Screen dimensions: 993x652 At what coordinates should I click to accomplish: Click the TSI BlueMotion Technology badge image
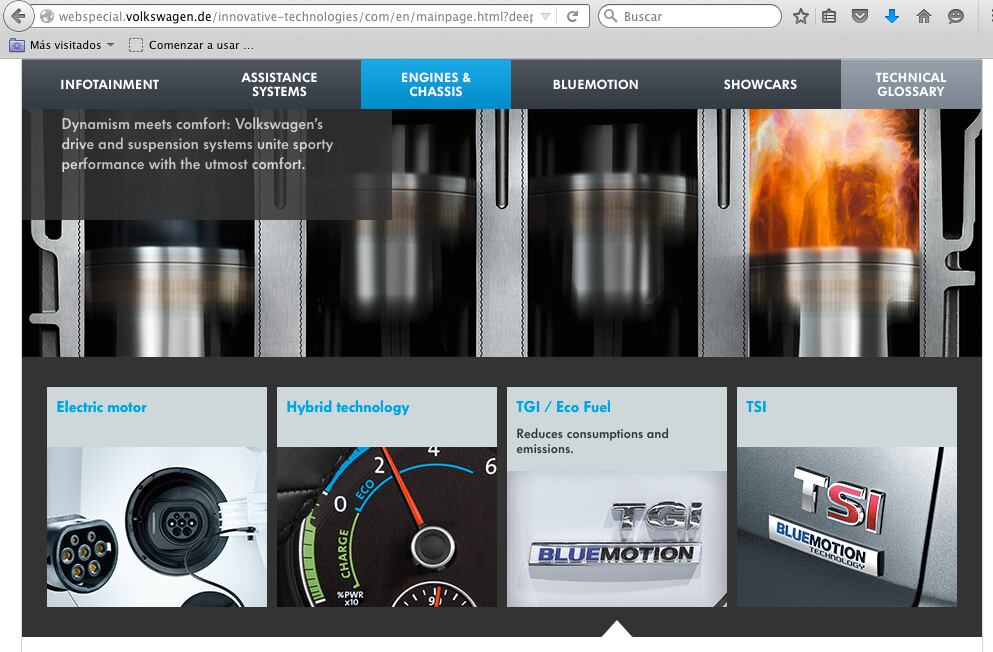(x=847, y=527)
